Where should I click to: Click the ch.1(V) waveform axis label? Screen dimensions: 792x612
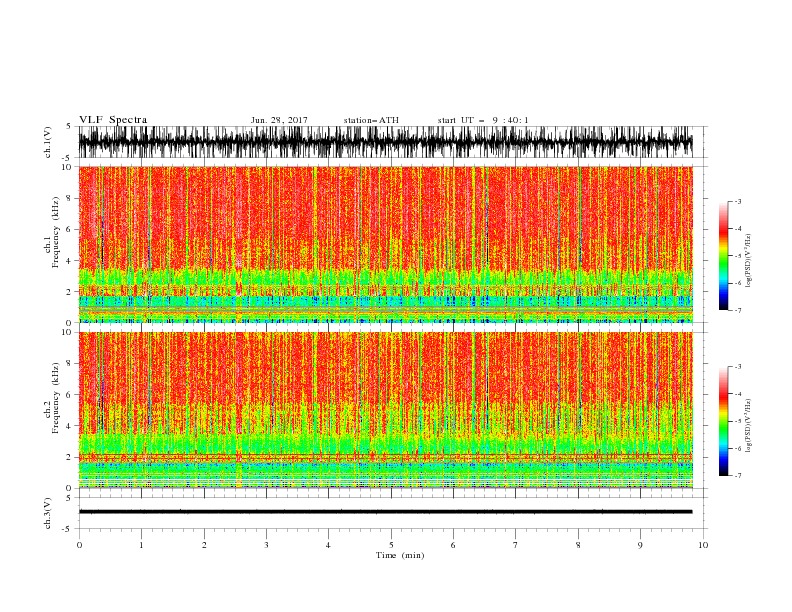(x=48, y=142)
